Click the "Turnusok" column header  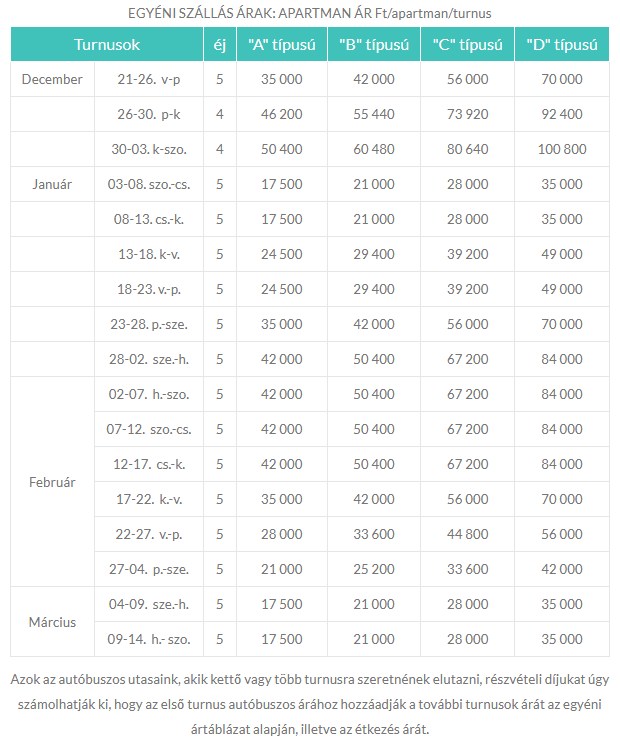point(107,46)
